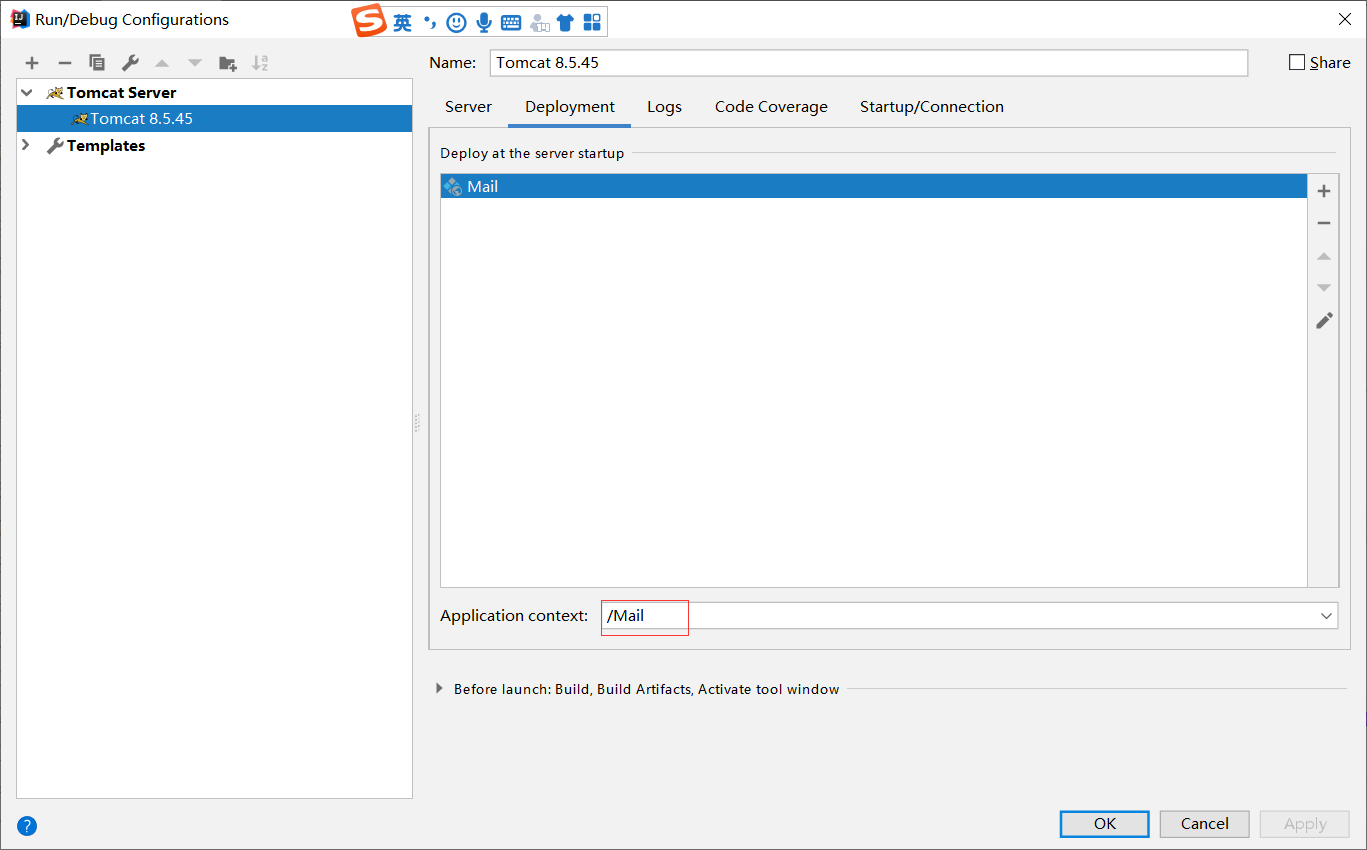Viewport: 1367px width, 850px height.
Task: Click the Templates tree label
Action: point(106,145)
